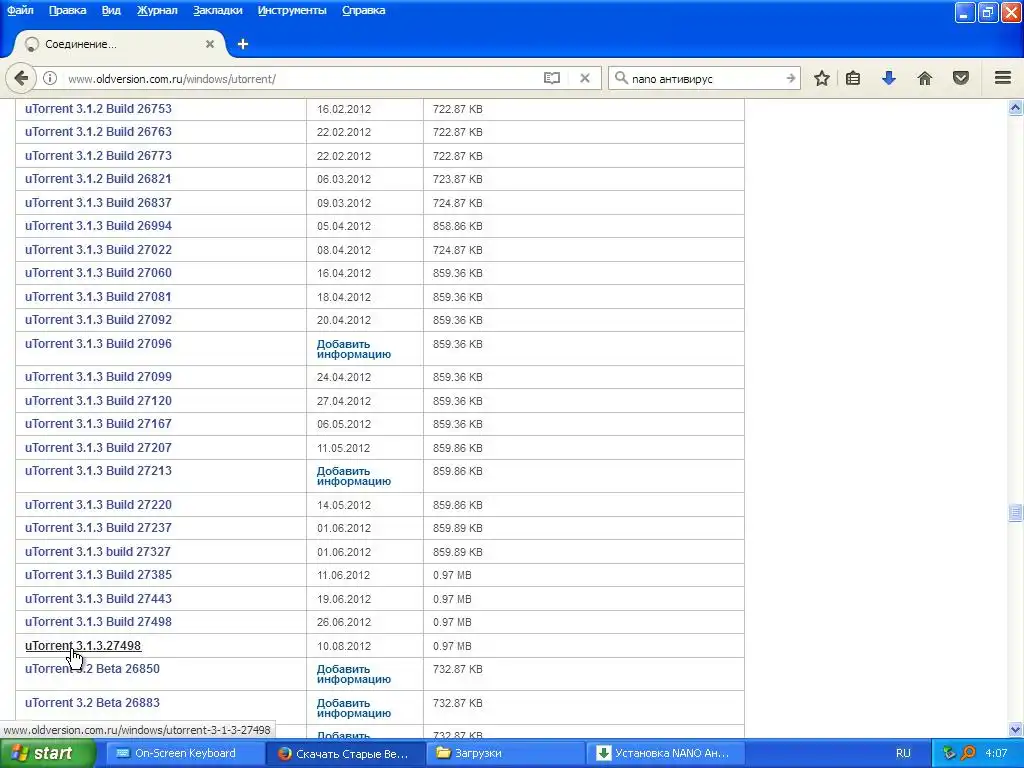Viewport: 1024px width, 768px height.
Task: Click the orange magnifier tray icon
Action: (x=968, y=754)
